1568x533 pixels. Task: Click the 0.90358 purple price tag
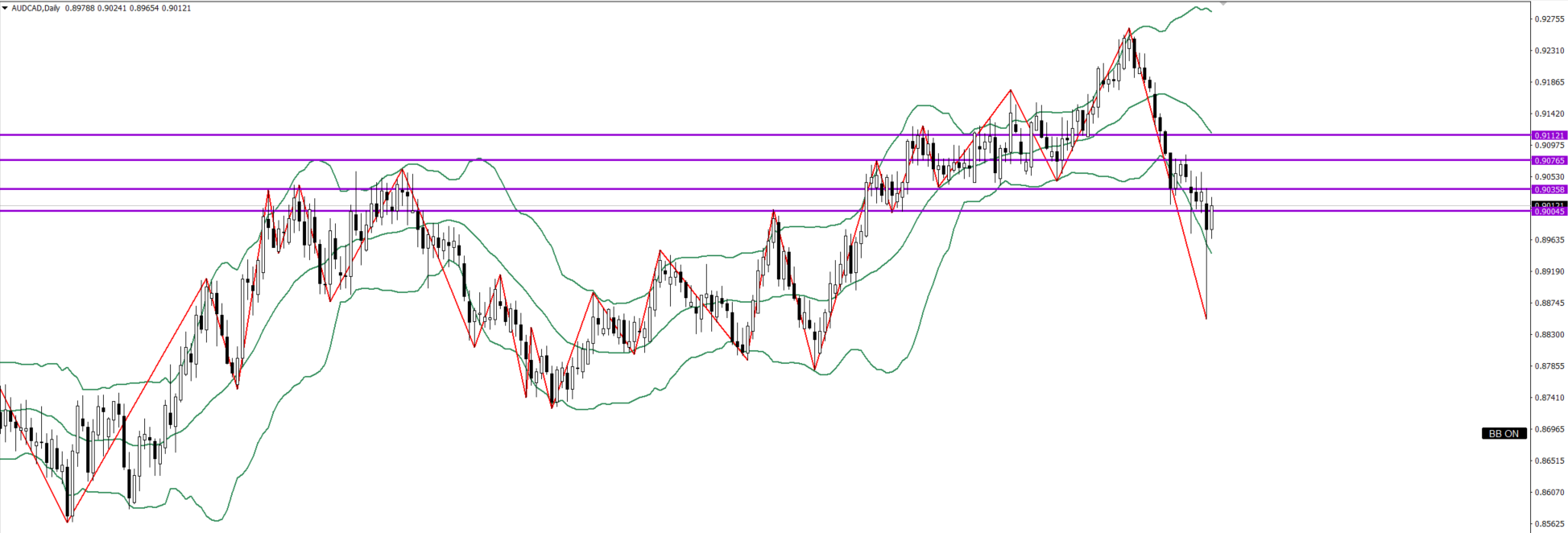1549,189
